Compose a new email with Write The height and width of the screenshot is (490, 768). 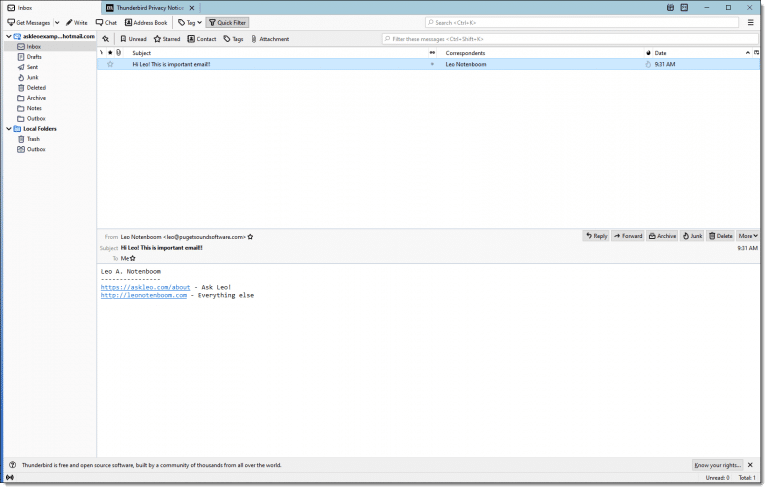(76, 23)
